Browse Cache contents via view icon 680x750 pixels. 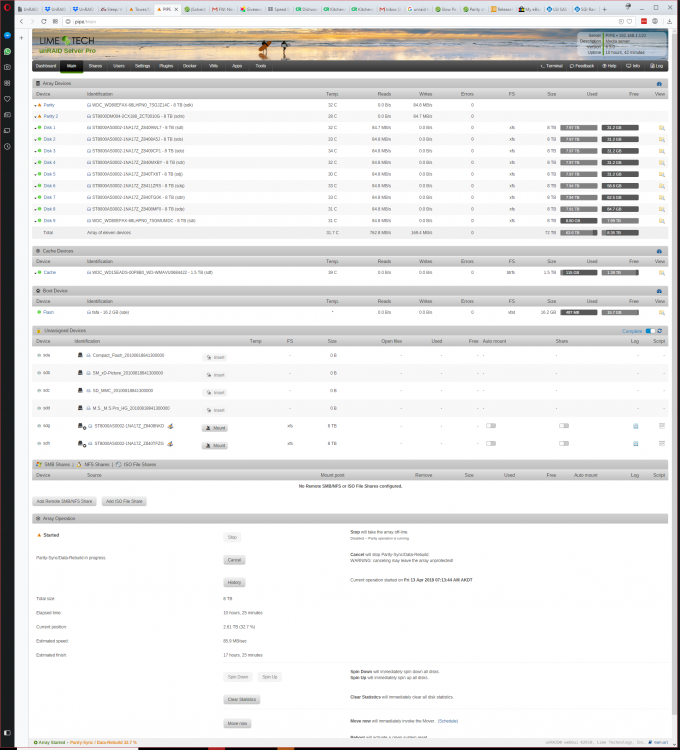tap(662, 273)
